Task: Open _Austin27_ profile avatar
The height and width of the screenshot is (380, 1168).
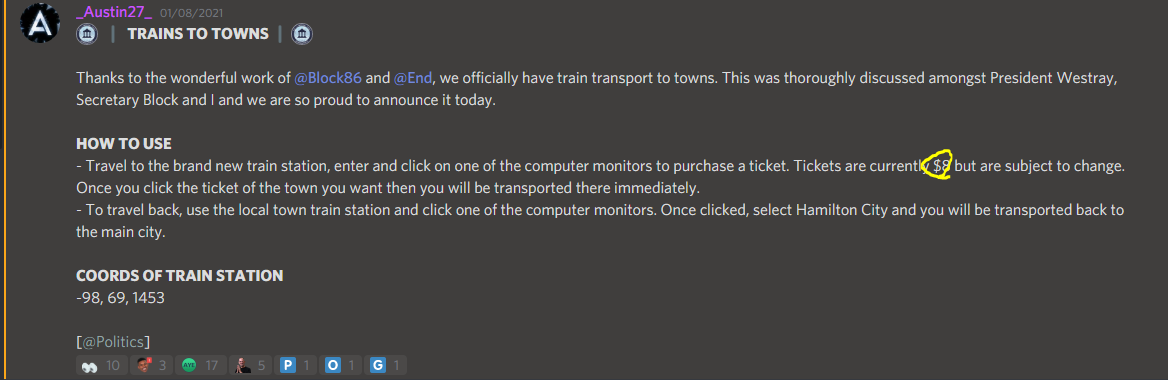Action: coord(39,24)
